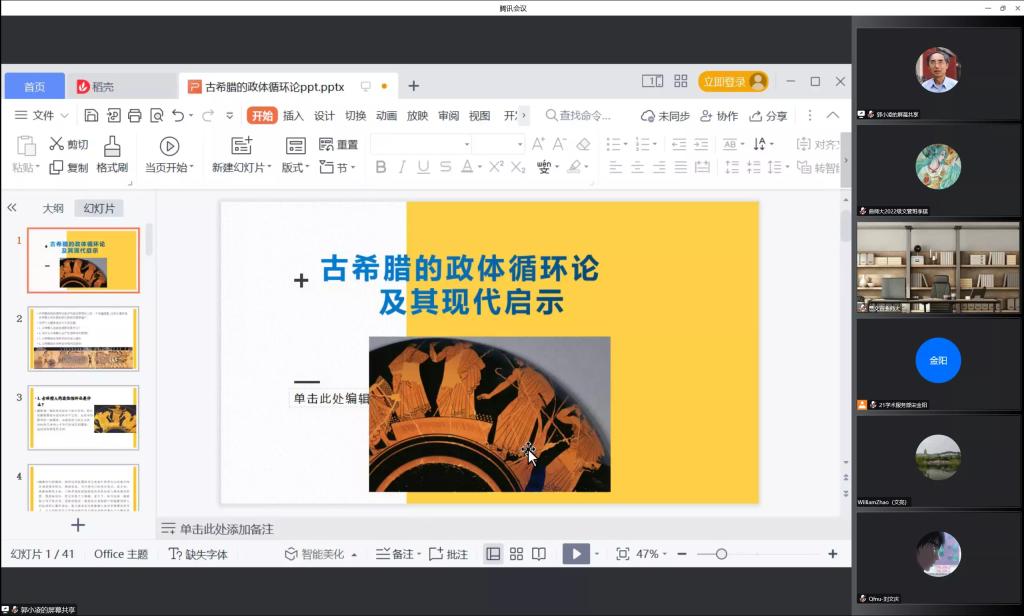Start the slideshow with 当页开始 icon
This screenshot has width=1024, height=616.
point(168,144)
